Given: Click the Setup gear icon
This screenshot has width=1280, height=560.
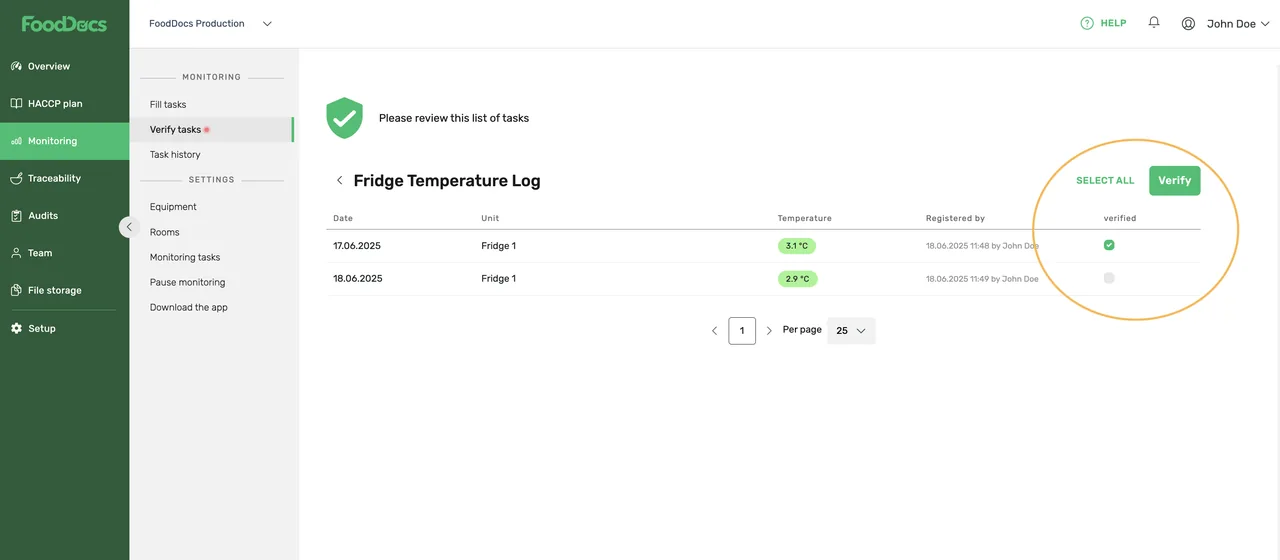Looking at the screenshot, I should pyautogui.click(x=16, y=328).
